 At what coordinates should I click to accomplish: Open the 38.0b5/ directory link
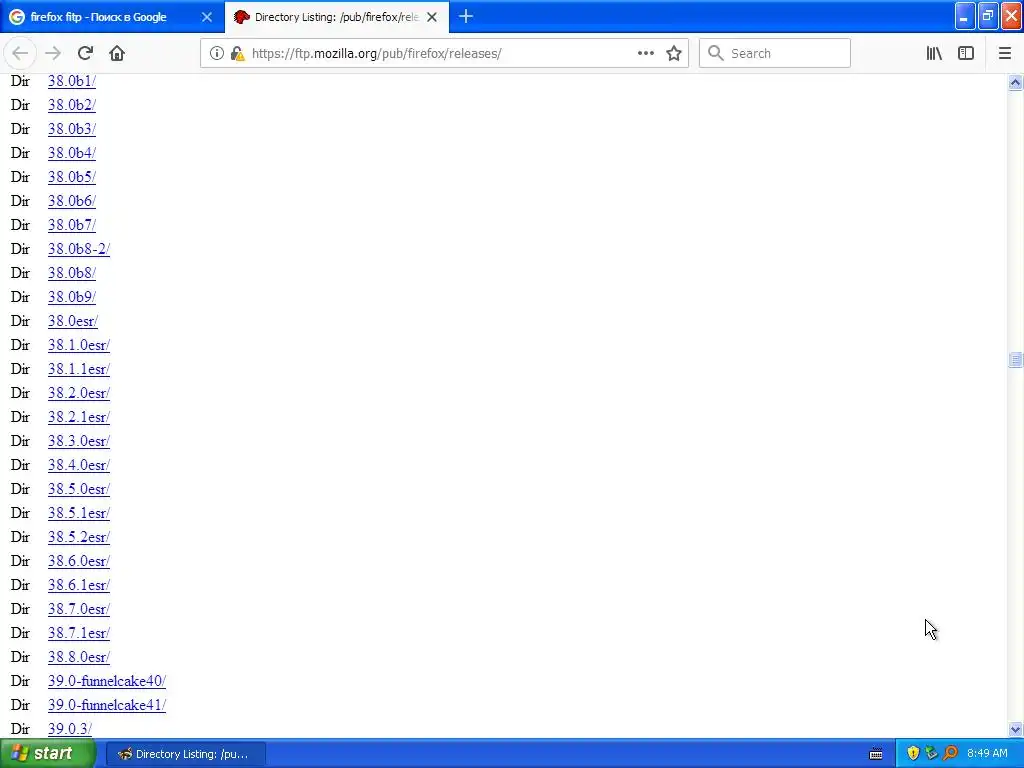click(72, 177)
